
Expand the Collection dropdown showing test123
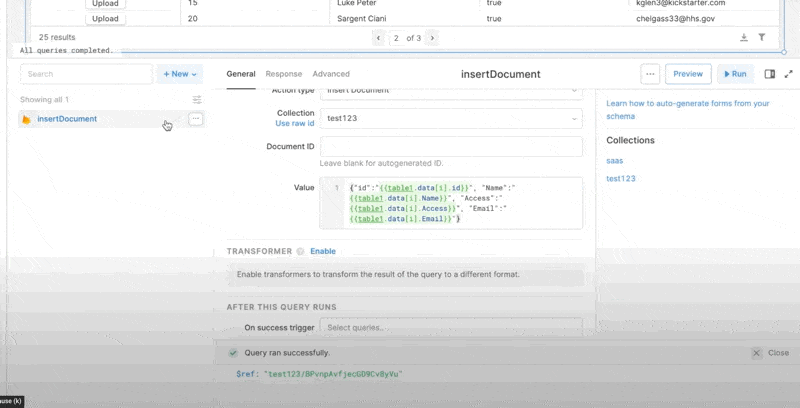(450, 119)
